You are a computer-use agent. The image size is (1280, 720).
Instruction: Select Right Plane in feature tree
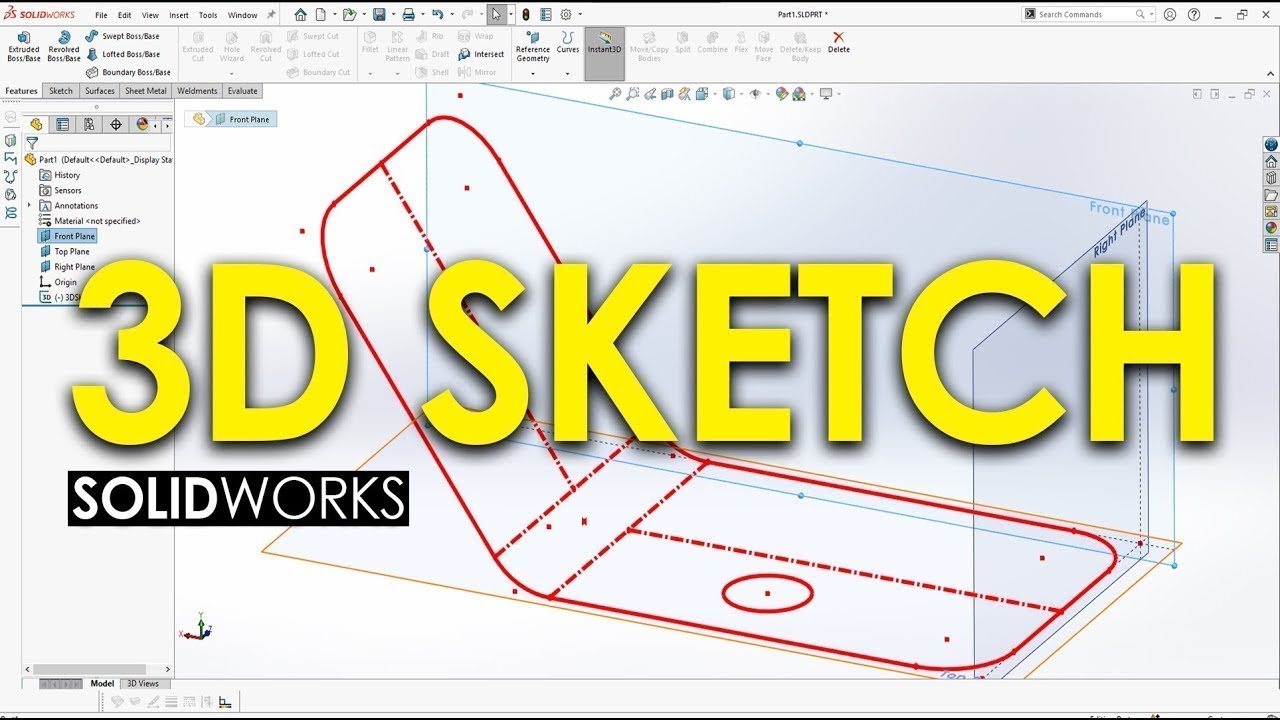[67, 267]
